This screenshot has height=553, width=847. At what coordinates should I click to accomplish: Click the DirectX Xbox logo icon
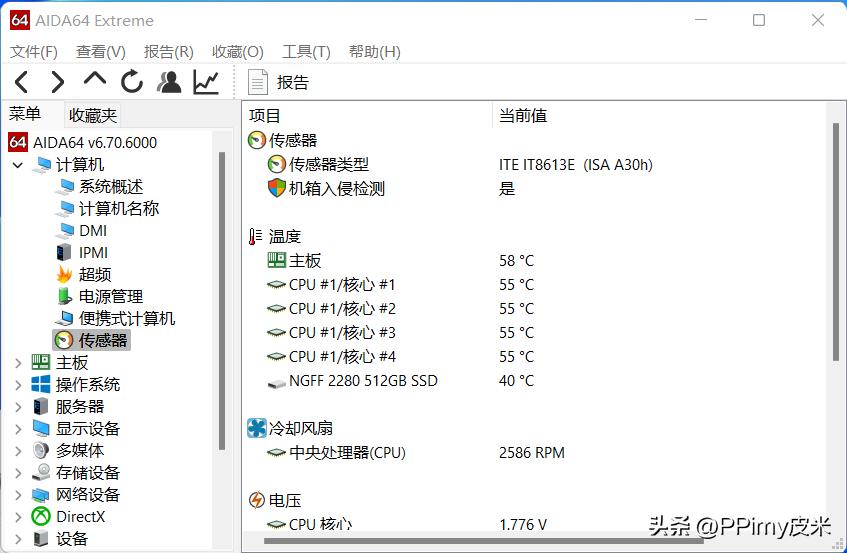(41, 516)
